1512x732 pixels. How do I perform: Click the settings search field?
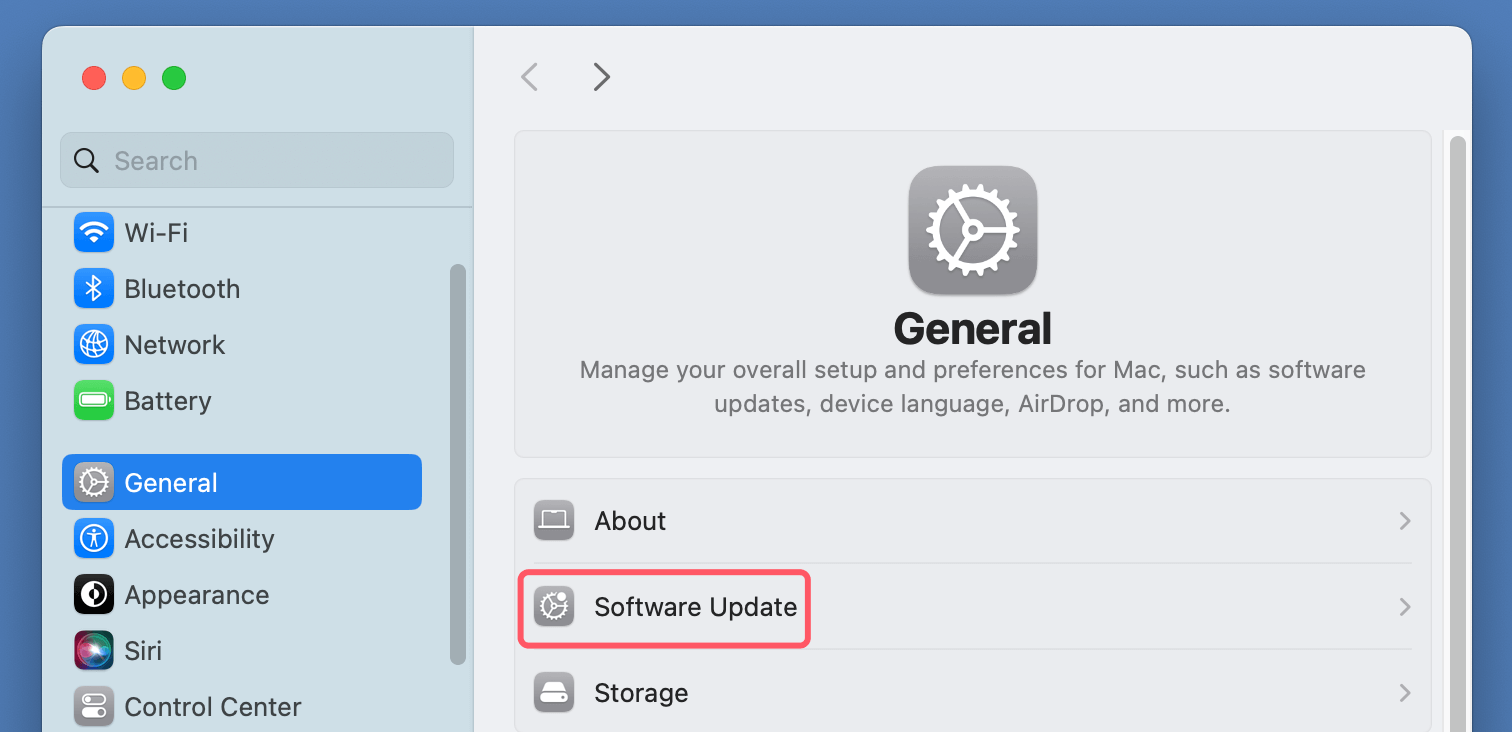(x=256, y=160)
